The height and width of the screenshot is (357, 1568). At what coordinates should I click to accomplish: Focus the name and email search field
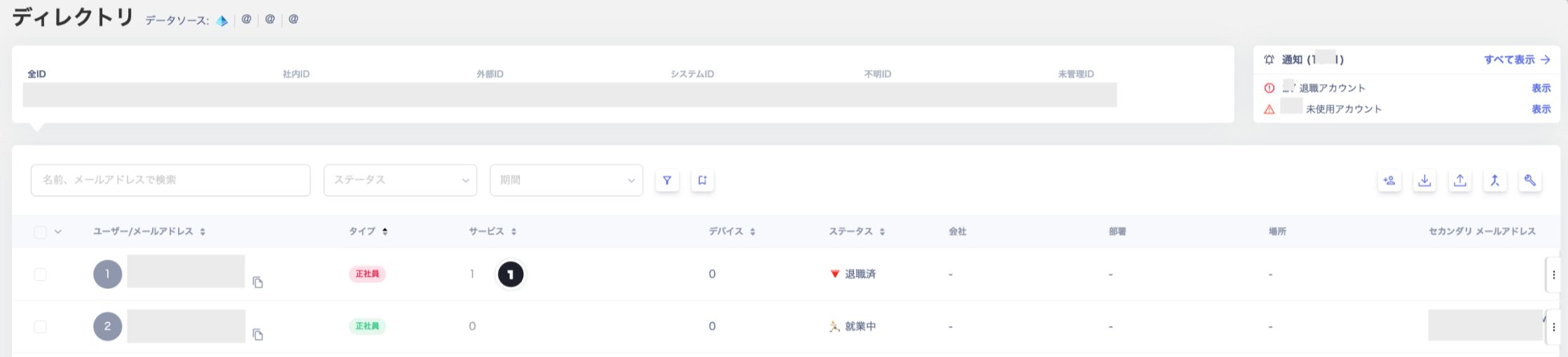click(x=170, y=181)
